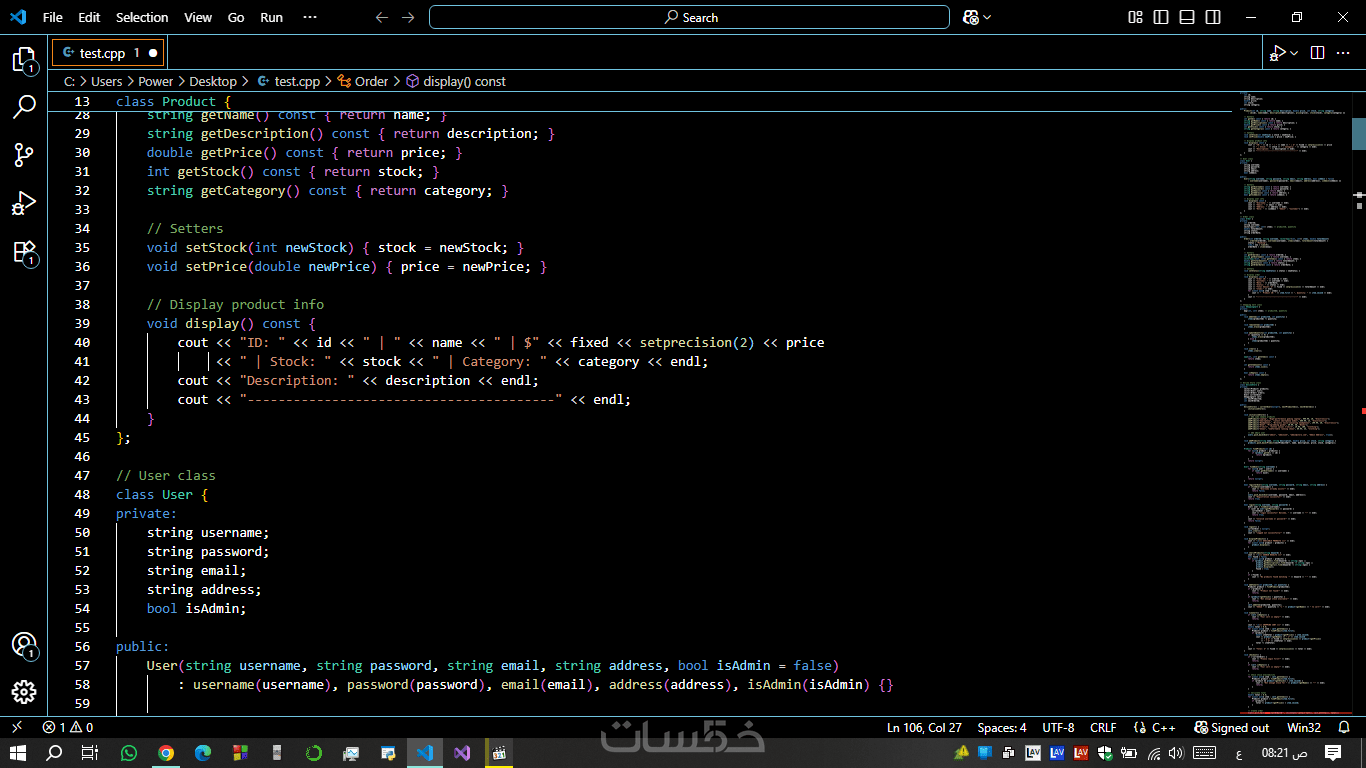Open the Extensions view
1366x768 pixels.
coord(24,252)
